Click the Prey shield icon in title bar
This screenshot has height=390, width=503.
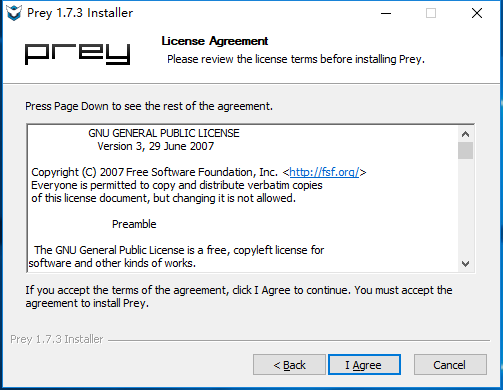(14, 13)
